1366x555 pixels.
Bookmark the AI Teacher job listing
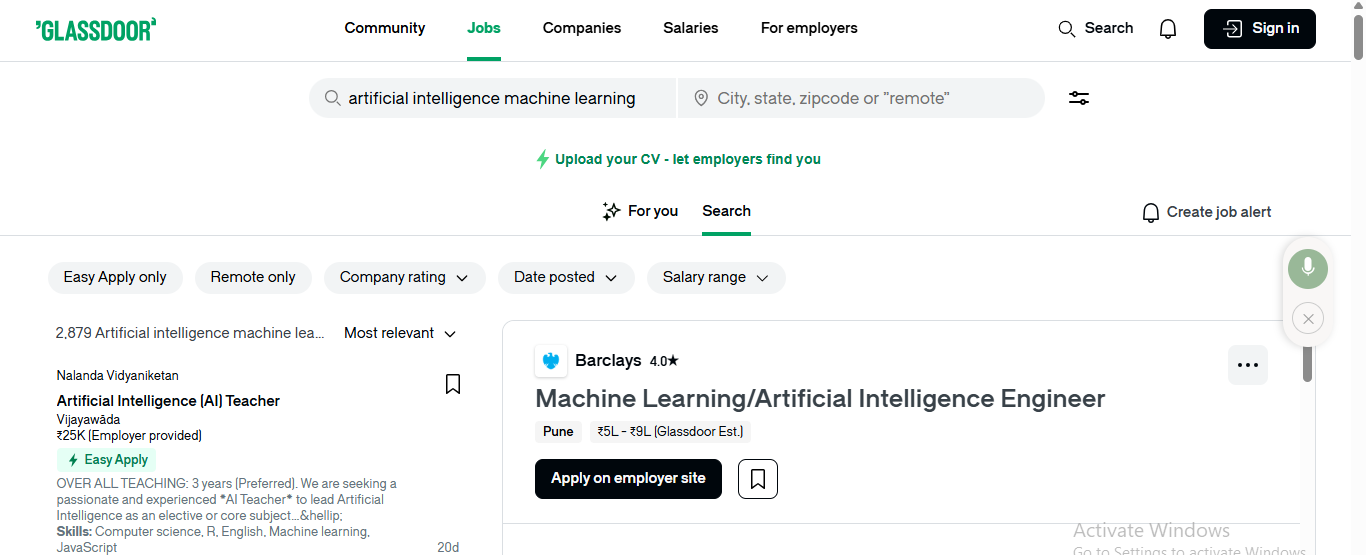pyautogui.click(x=453, y=384)
